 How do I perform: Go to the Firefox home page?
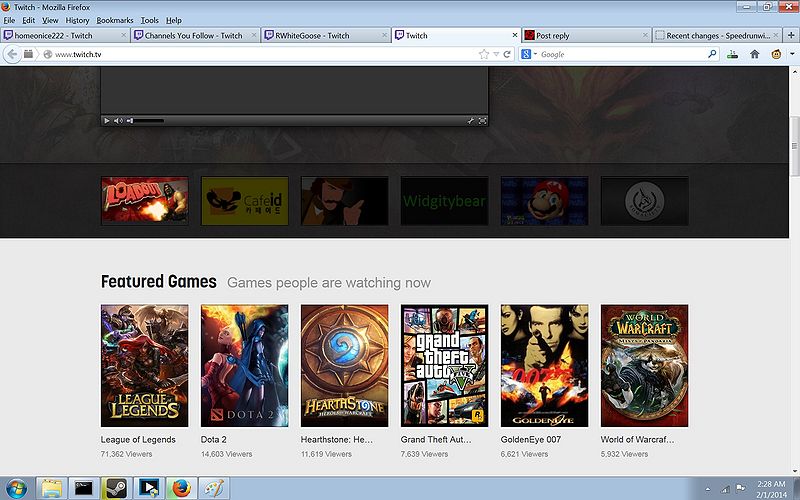755,54
